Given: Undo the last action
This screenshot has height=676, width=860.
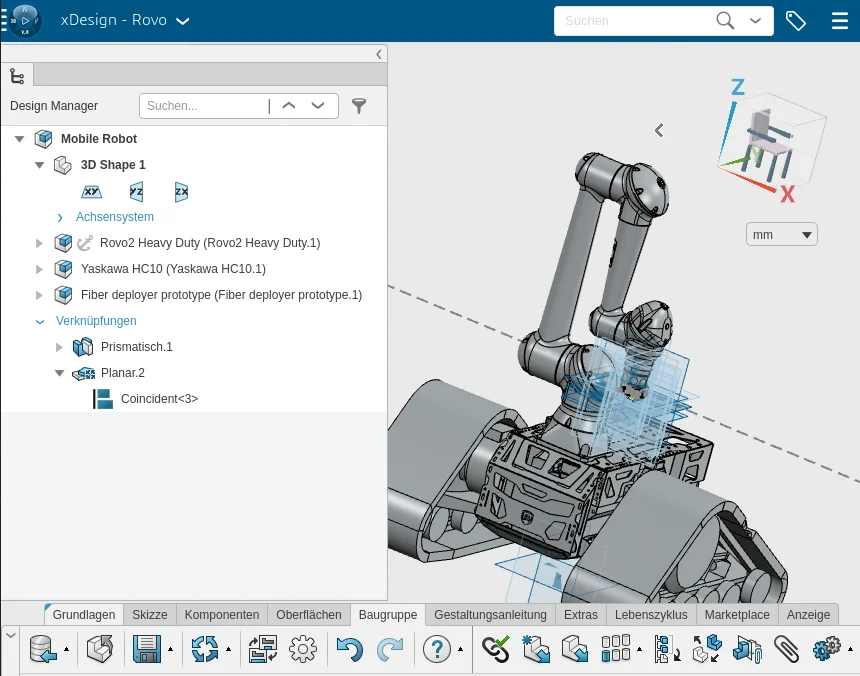Looking at the screenshot, I should 349,650.
